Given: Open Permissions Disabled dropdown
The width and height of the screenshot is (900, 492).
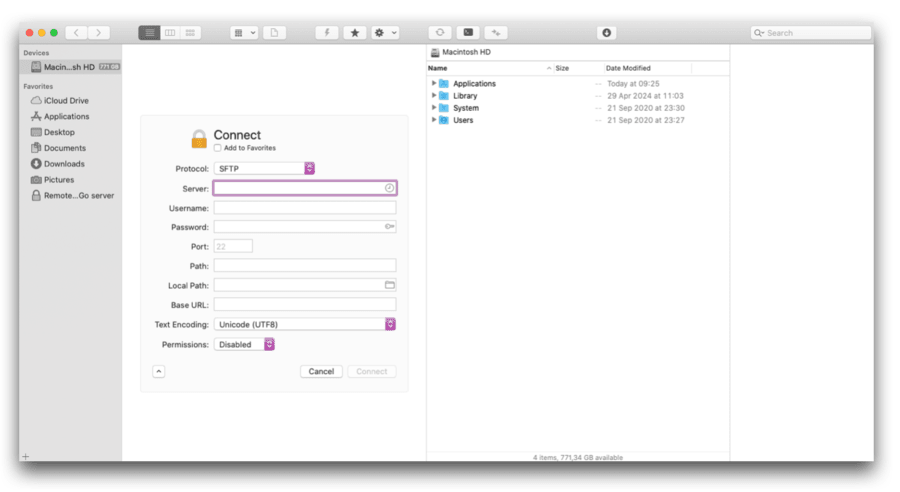Looking at the screenshot, I should (244, 344).
